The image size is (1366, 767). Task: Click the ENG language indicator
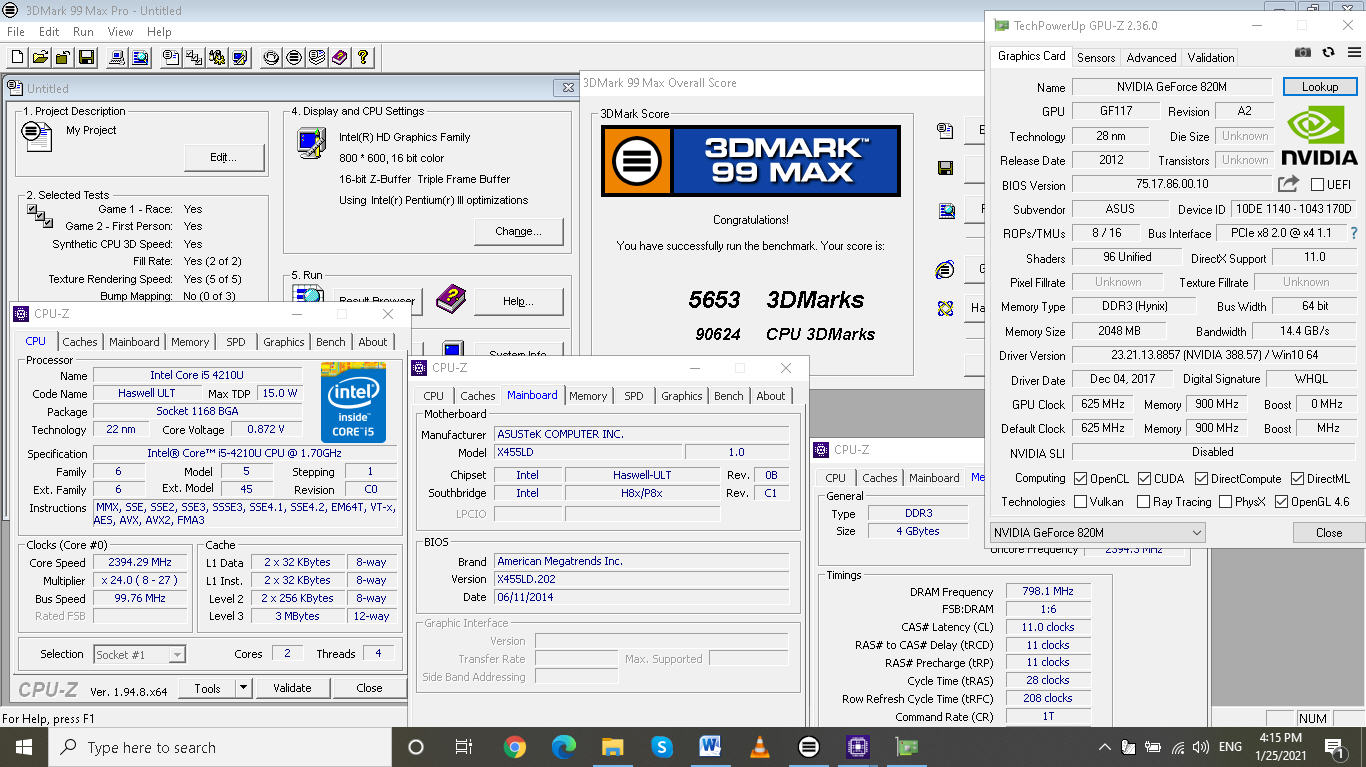tap(1230, 747)
